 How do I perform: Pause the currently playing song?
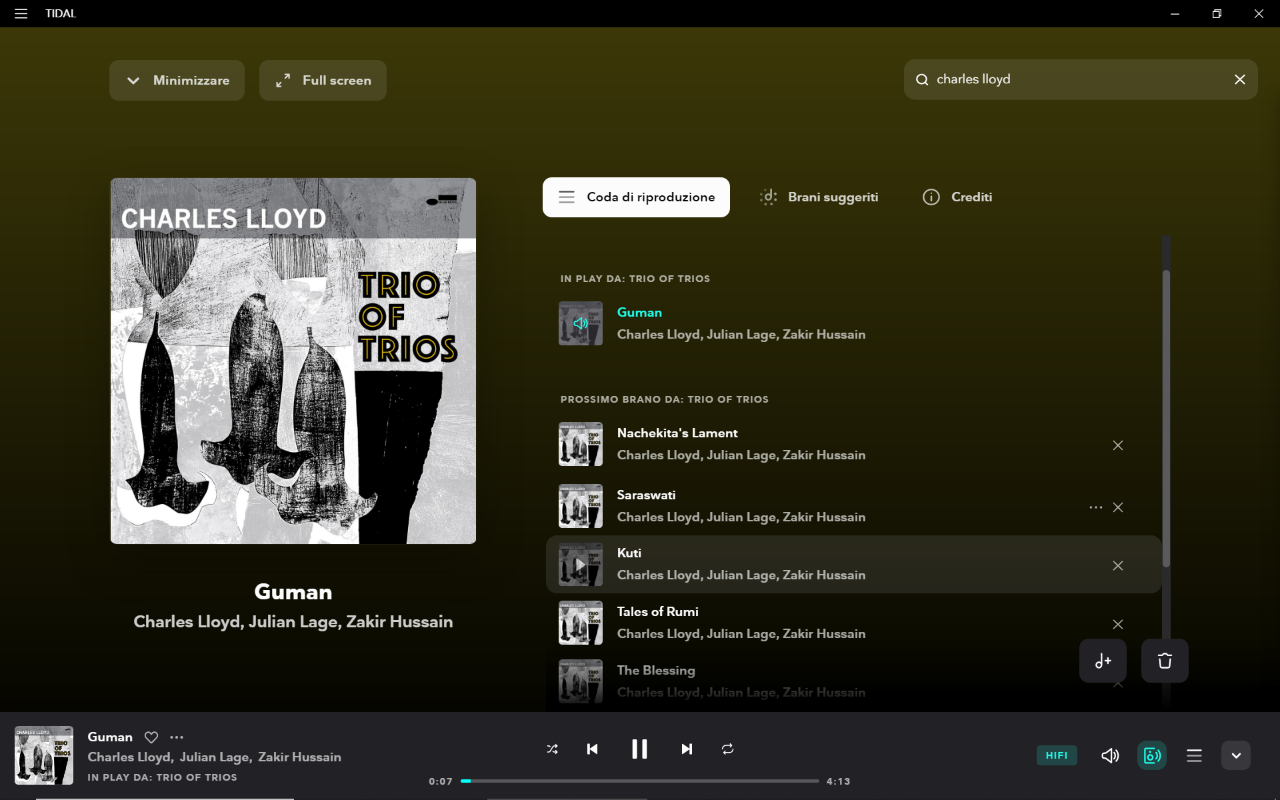[x=639, y=749]
